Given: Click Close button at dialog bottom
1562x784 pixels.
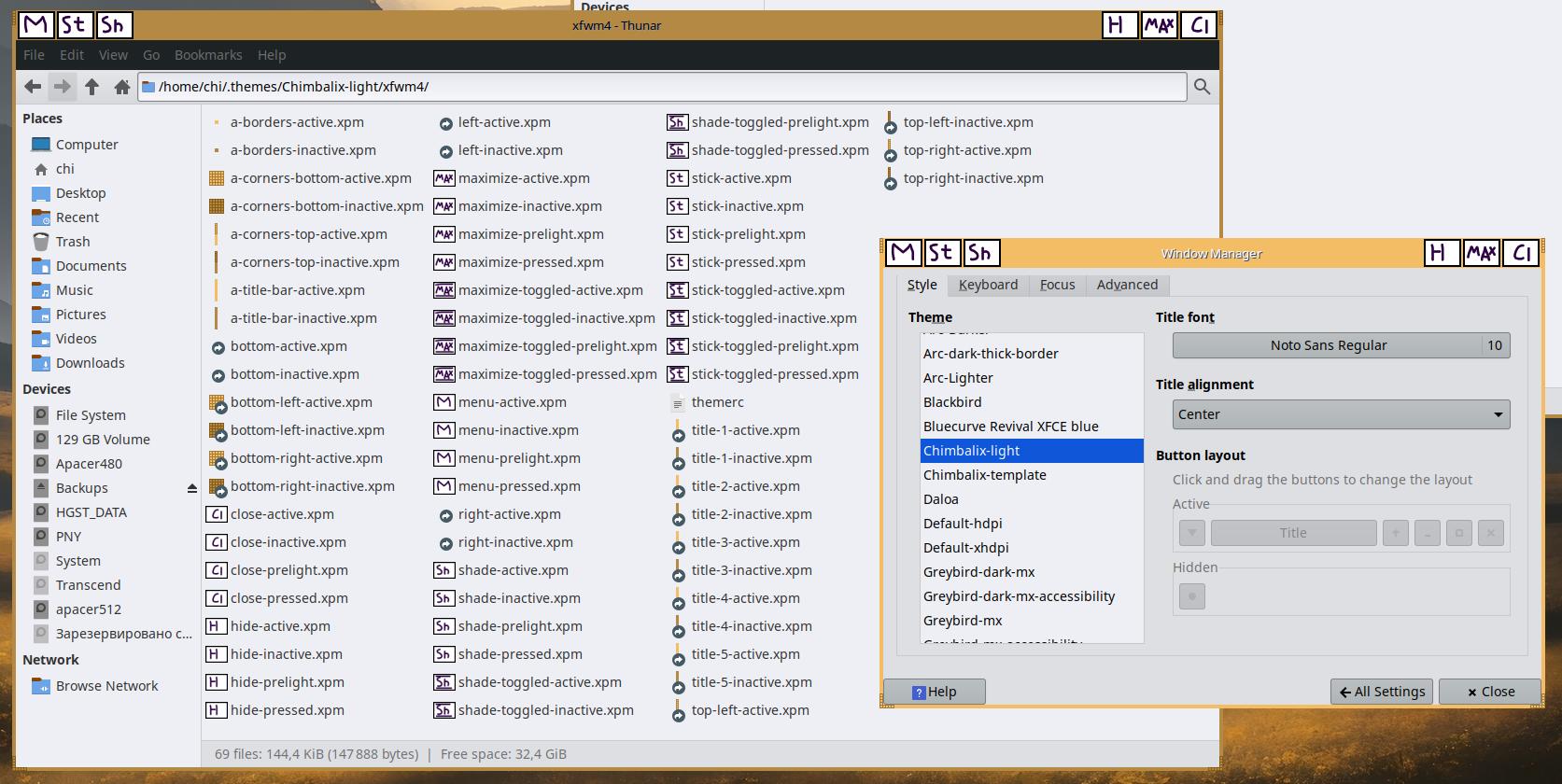Looking at the screenshot, I should coord(1490,692).
